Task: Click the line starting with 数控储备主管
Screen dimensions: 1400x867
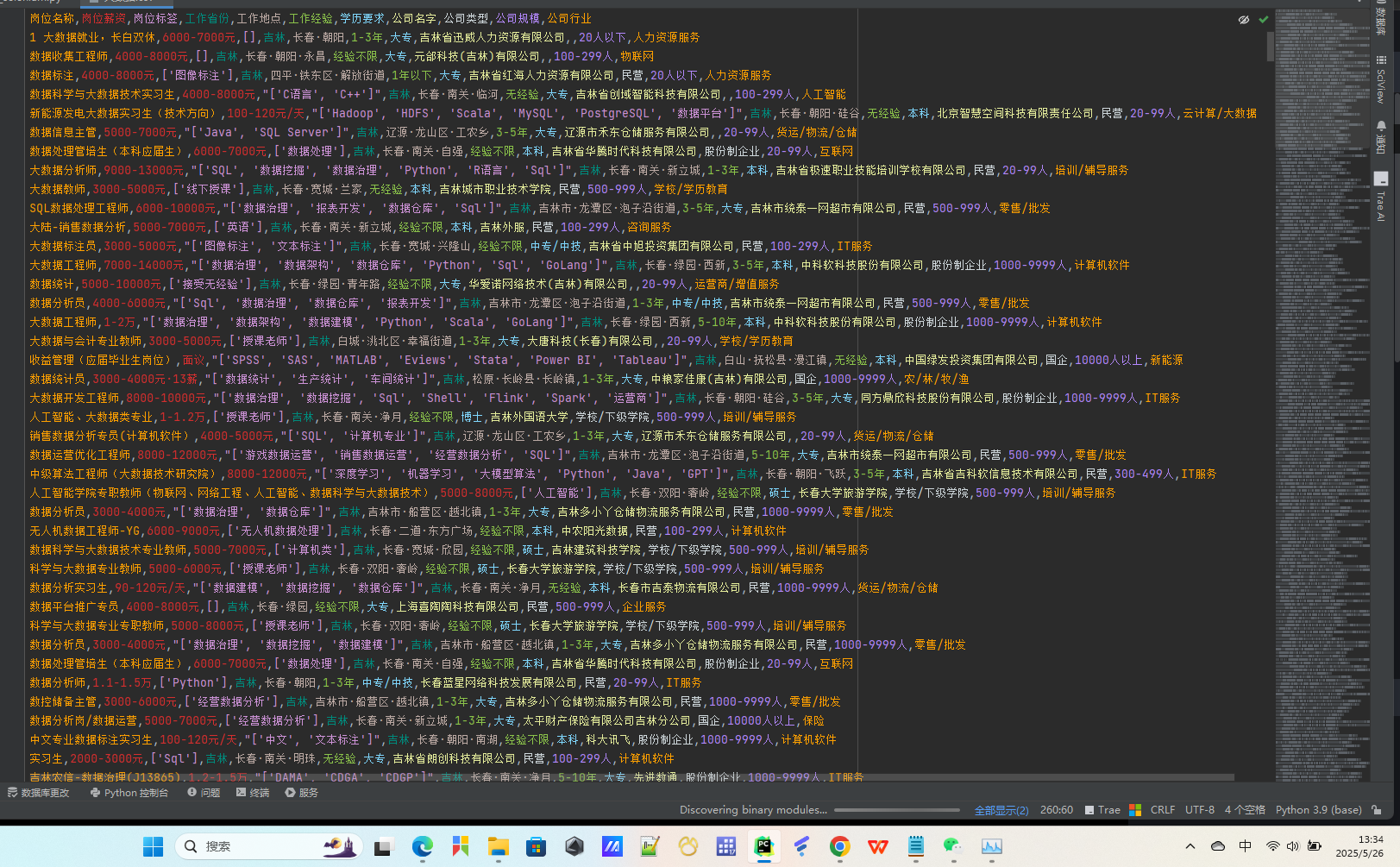Action: click(435, 701)
